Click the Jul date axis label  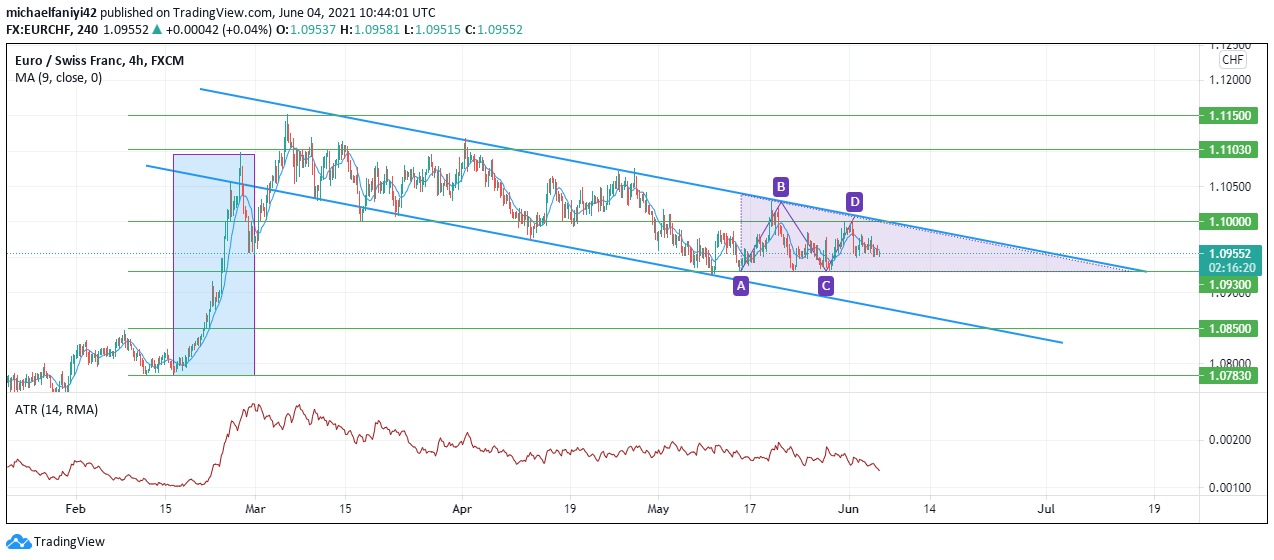point(1047,509)
